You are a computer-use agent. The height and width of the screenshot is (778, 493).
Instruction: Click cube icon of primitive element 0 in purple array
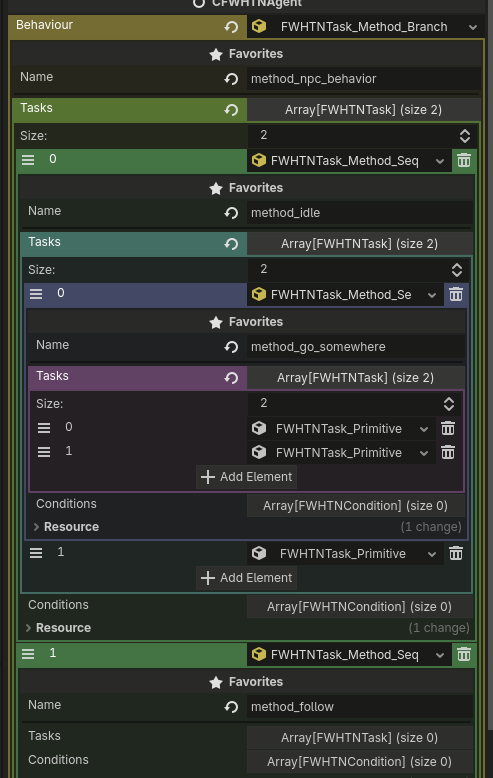click(x=259, y=428)
